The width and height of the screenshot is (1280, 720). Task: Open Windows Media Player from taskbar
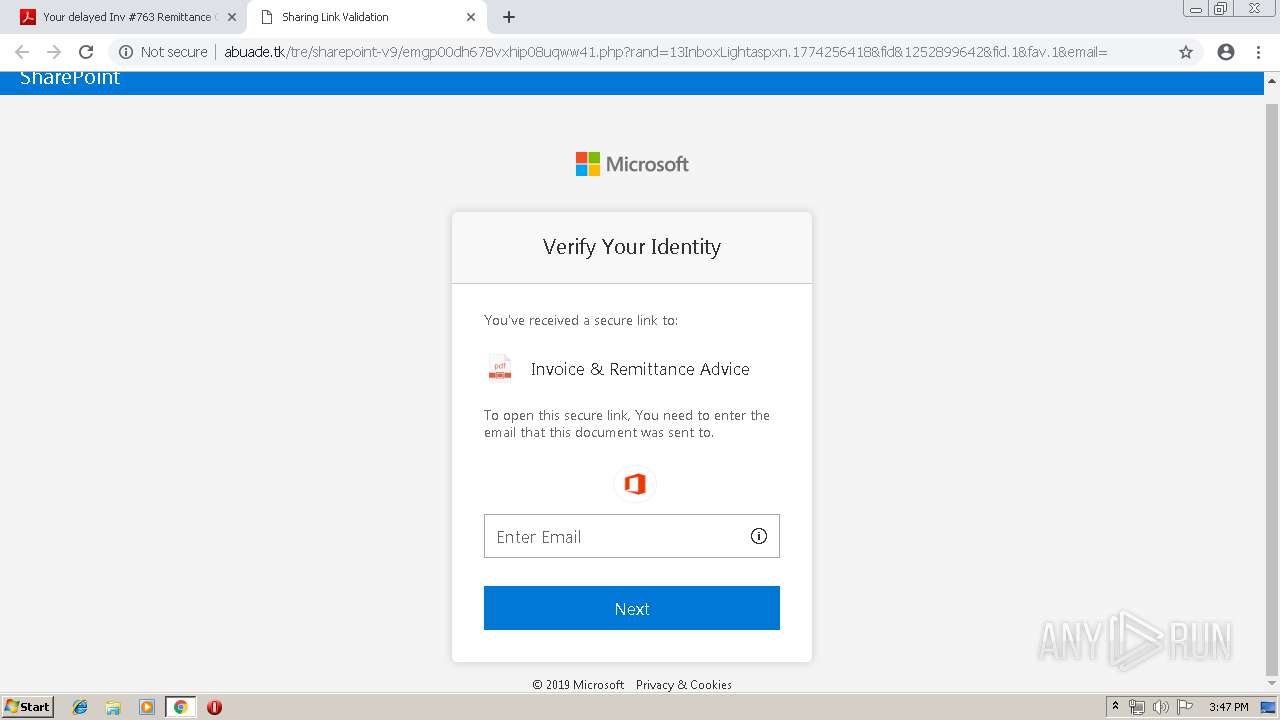click(x=147, y=707)
